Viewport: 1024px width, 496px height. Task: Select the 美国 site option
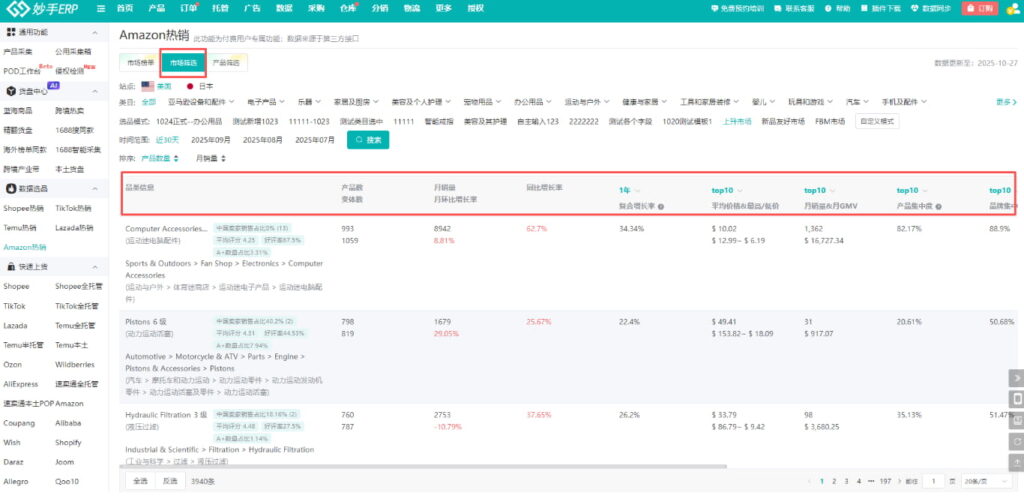pyautogui.click(x=155, y=87)
